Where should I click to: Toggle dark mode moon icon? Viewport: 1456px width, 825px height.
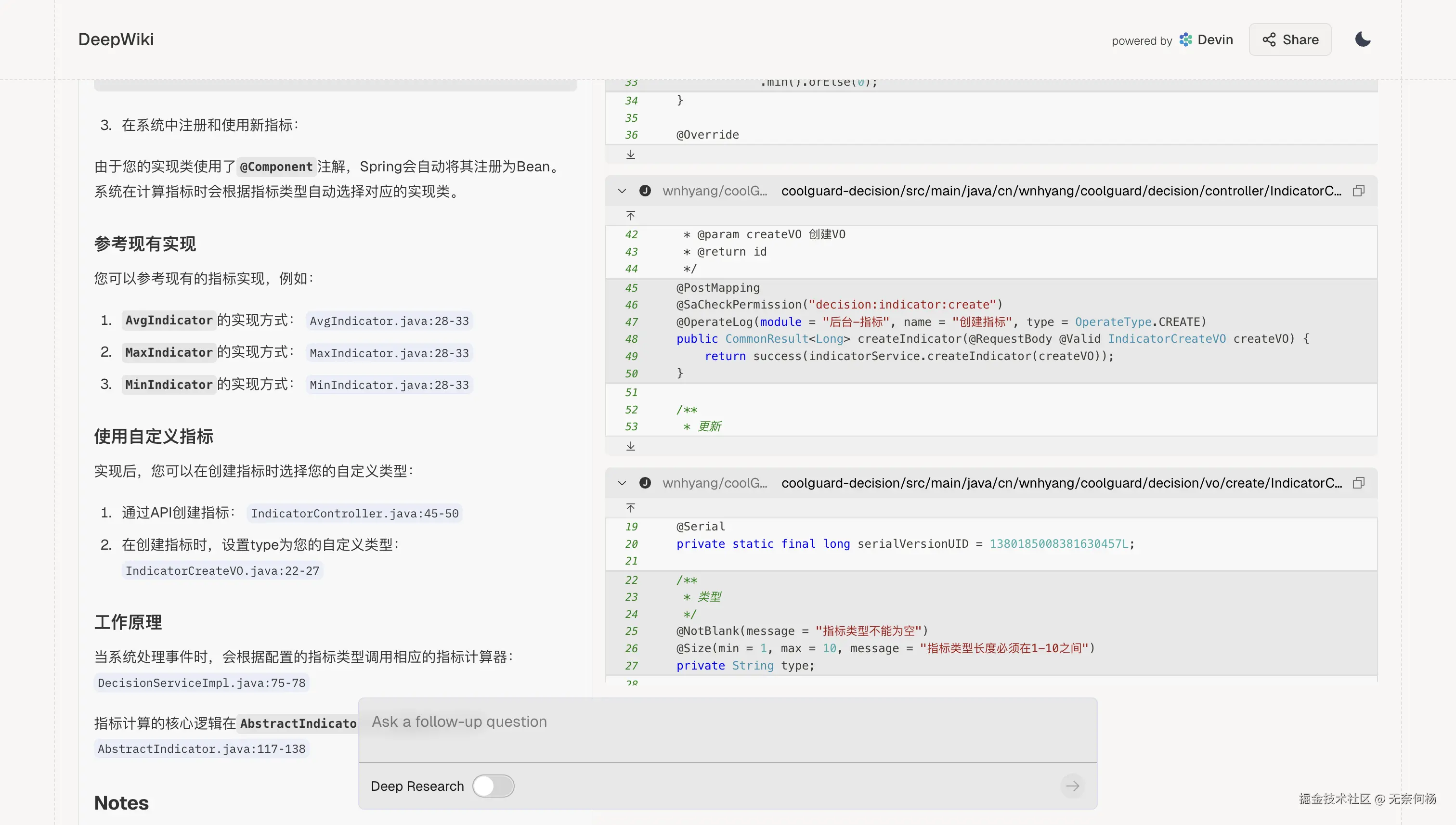click(1363, 39)
